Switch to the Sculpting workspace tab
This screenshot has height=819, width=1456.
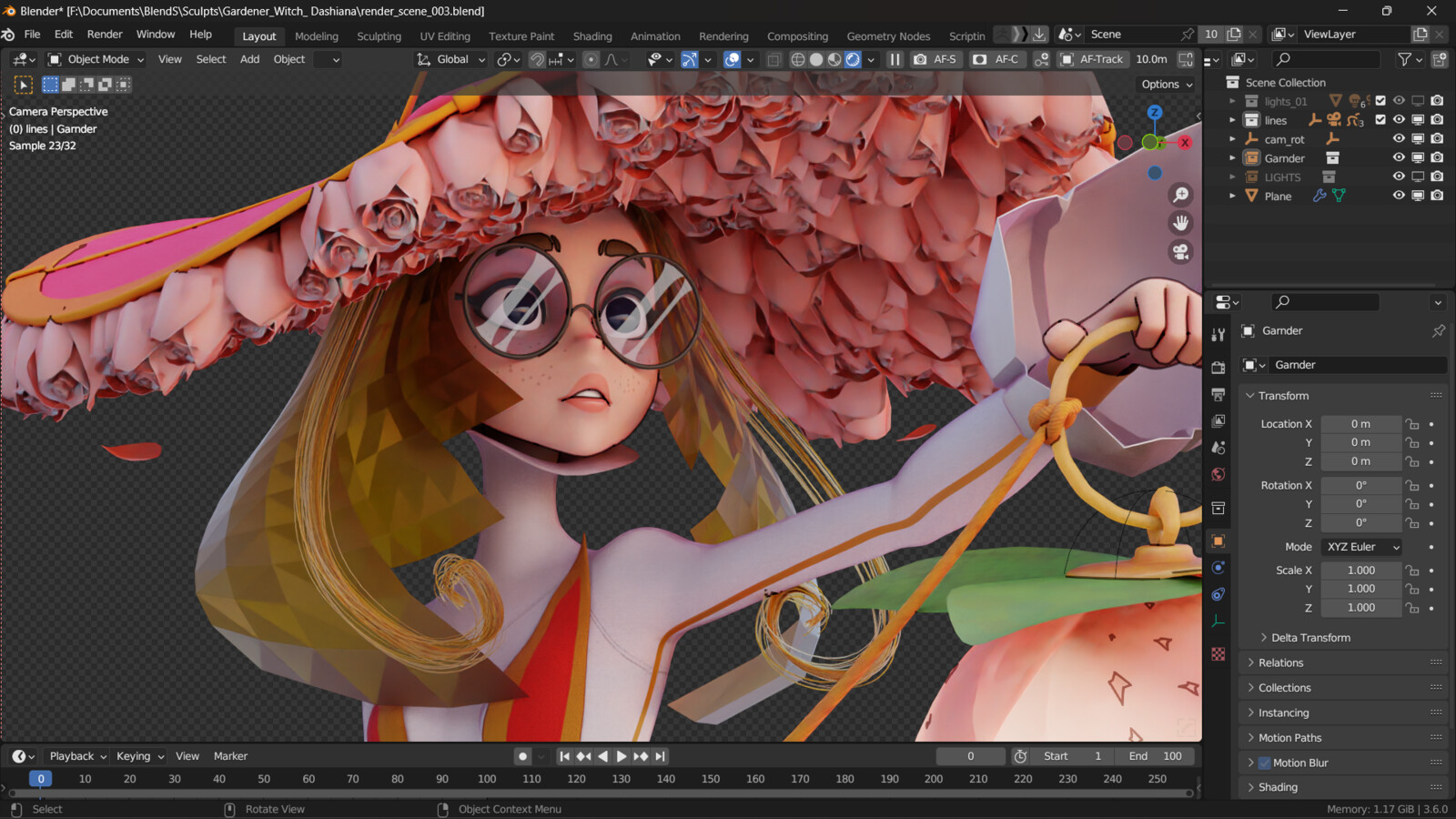pyautogui.click(x=379, y=36)
